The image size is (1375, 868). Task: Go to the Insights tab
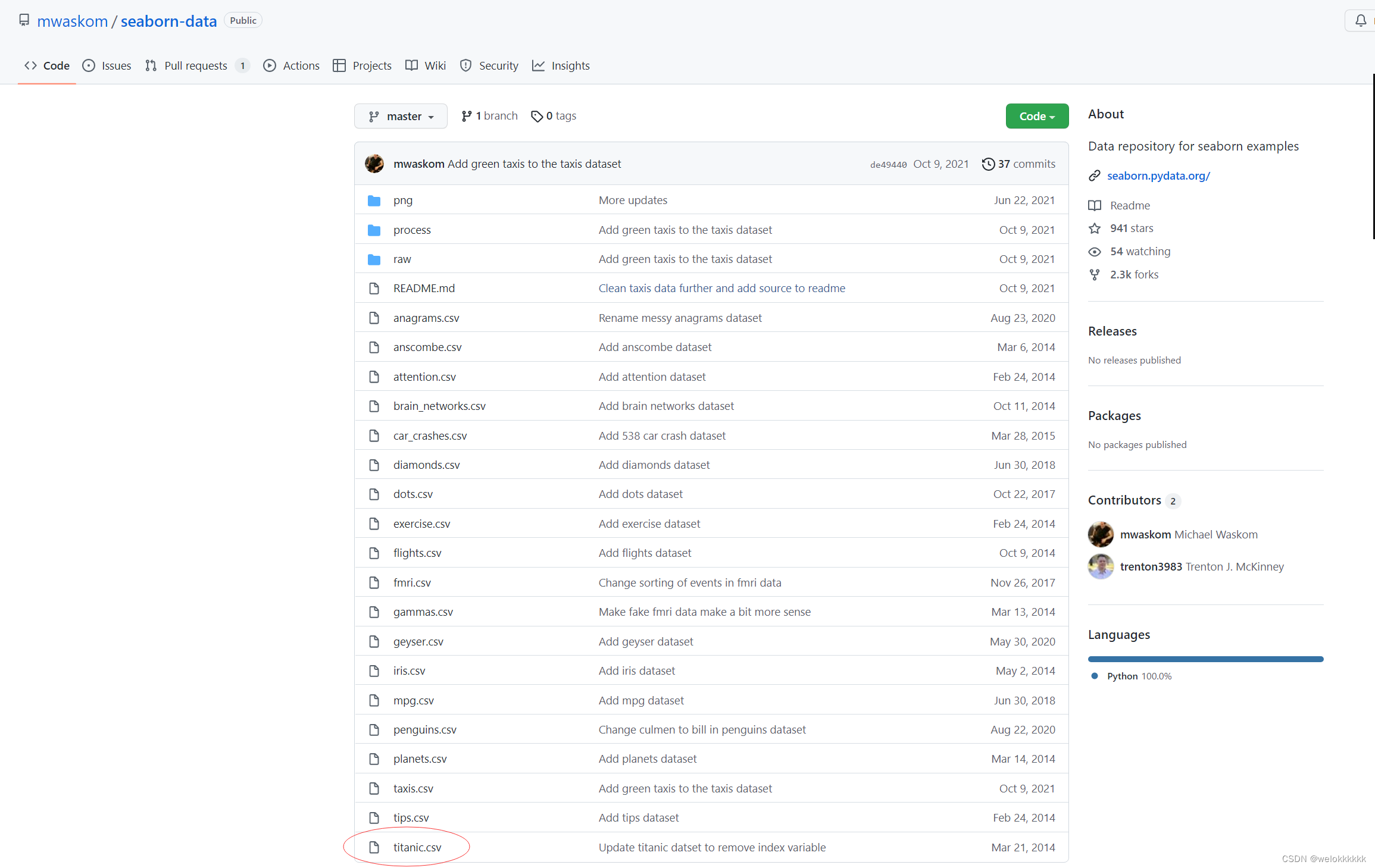561,65
